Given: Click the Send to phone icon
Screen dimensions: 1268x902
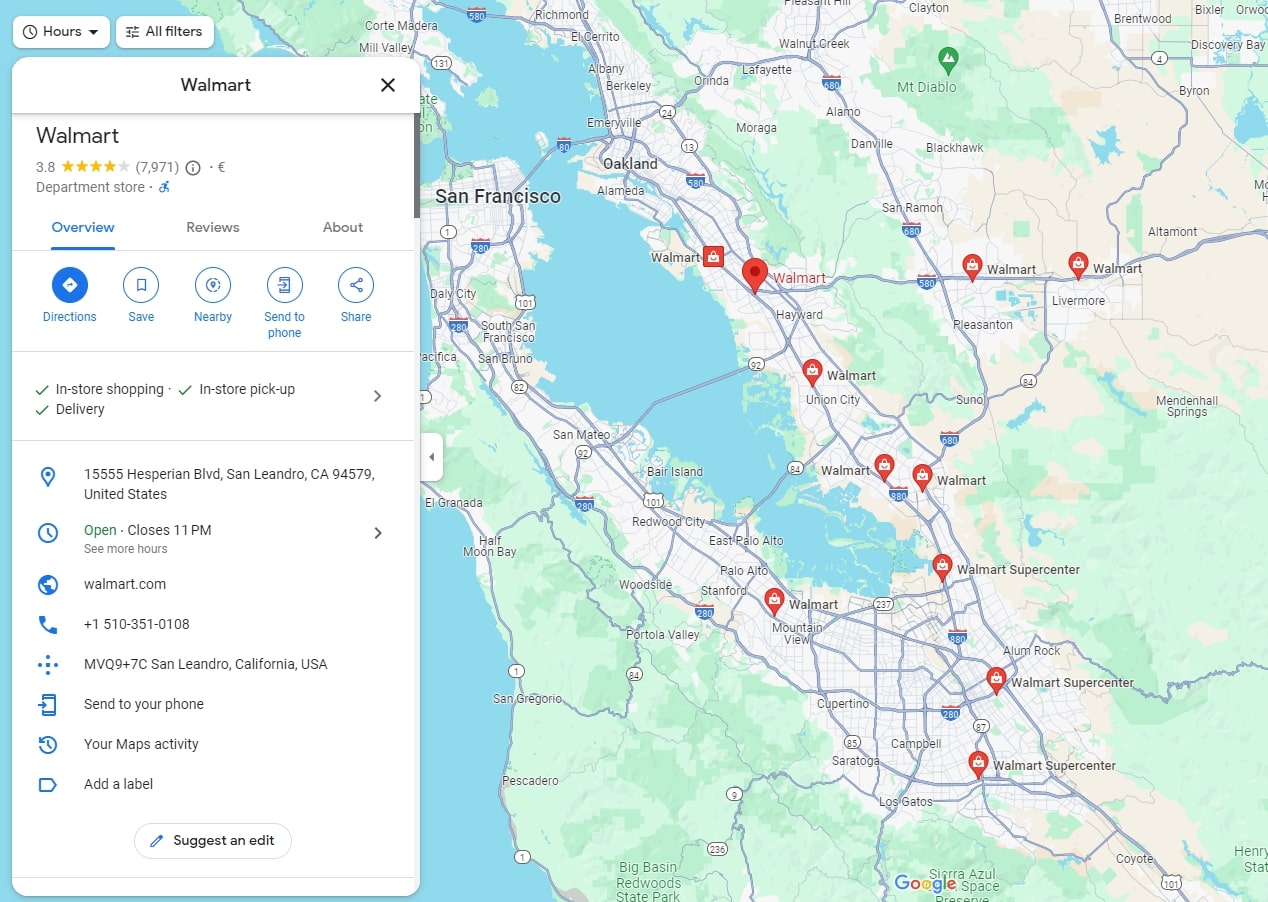Looking at the screenshot, I should coord(284,285).
